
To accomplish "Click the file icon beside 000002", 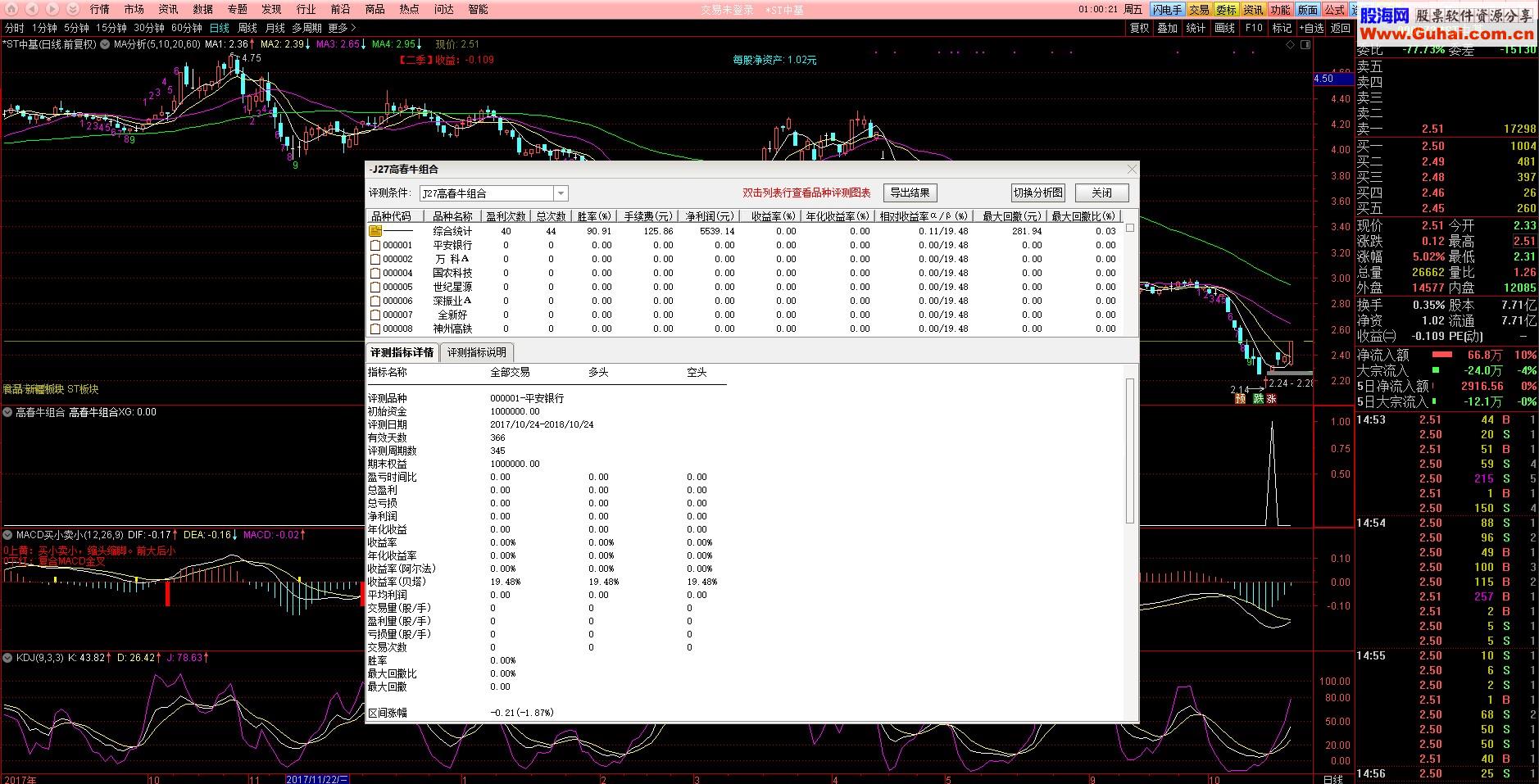I will pos(375,259).
